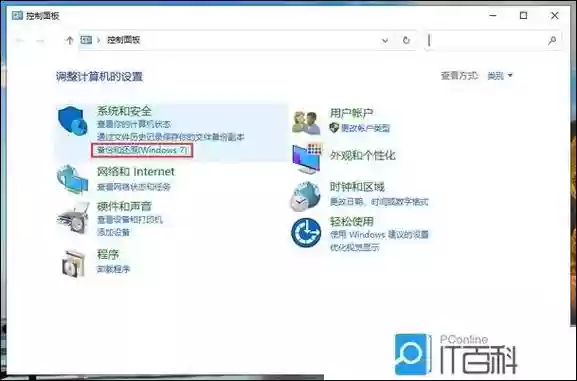Close the Control Panel window
577x381 pixels.
click(x=555, y=15)
